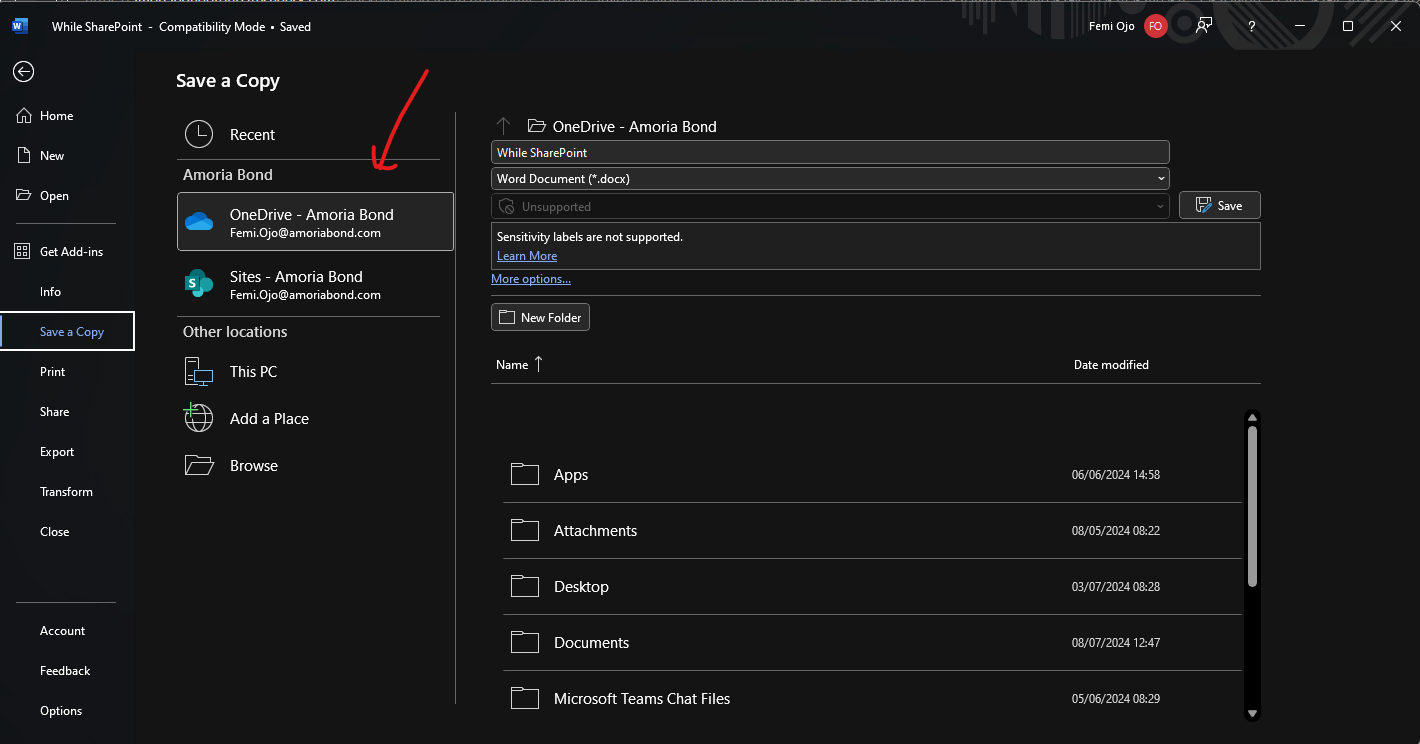Click the New document icon

pyautogui.click(x=24, y=156)
